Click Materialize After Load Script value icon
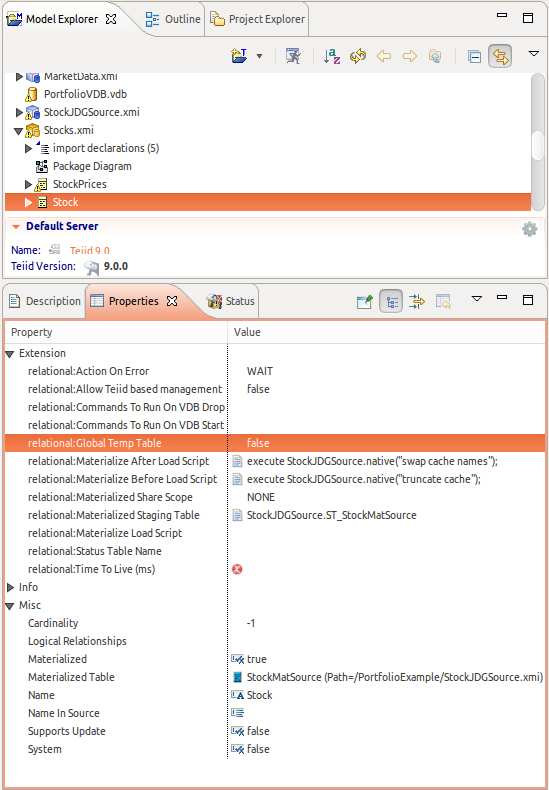Viewport: 549px width, 790px height. 238,462
